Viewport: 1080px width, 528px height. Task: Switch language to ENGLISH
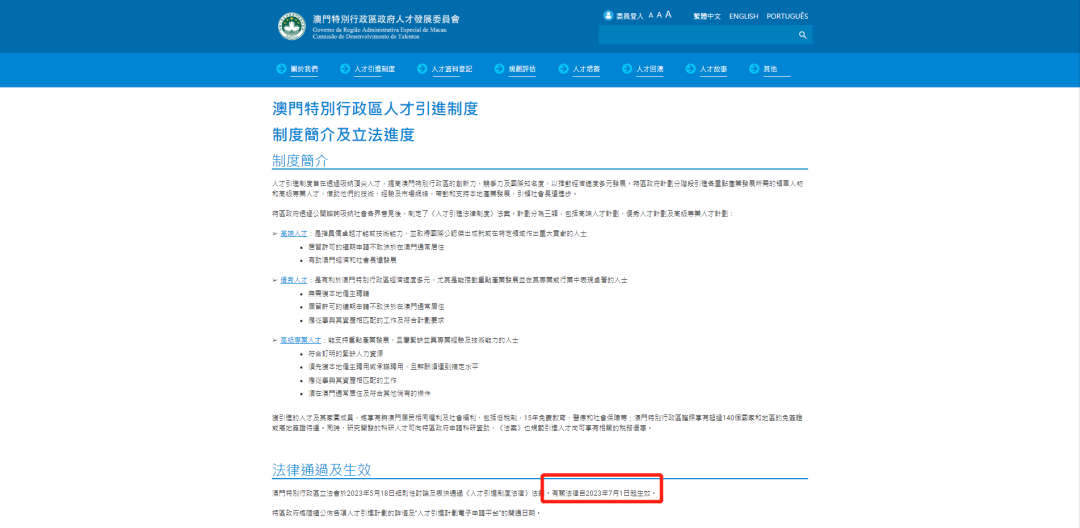coord(743,16)
